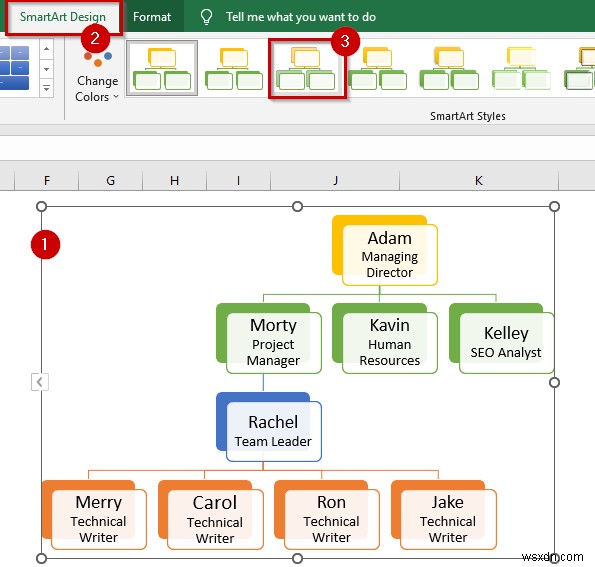The height and width of the screenshot is (567, 595).
Task: Move layouts gallery up one row
Action: pos(46,49)
